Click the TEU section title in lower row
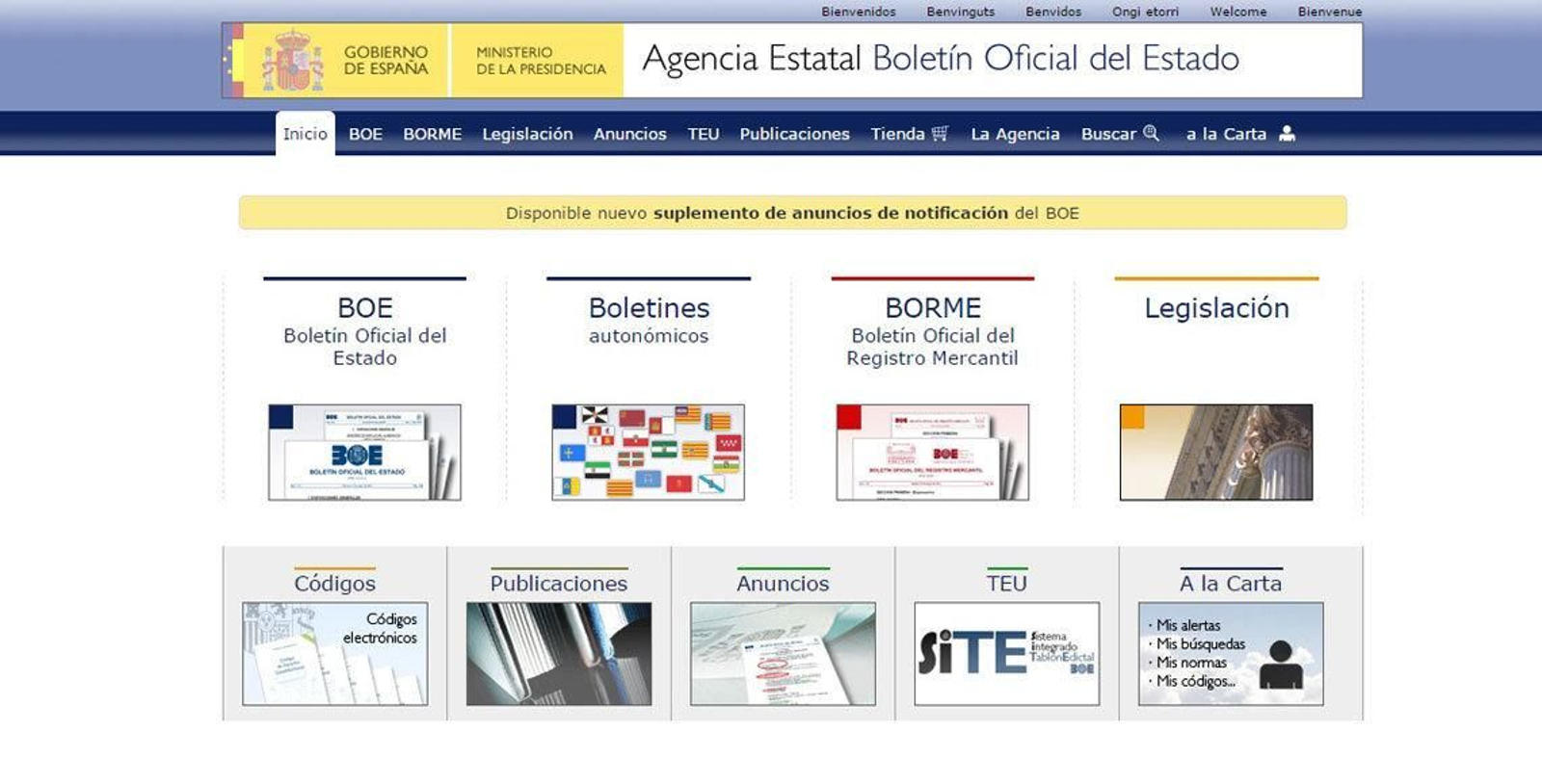Viewport: 1542px width, 784px height. point(1007,583)
